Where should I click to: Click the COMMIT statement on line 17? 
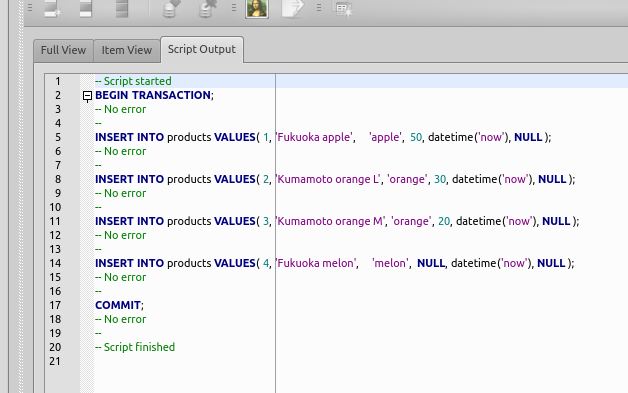119,305
